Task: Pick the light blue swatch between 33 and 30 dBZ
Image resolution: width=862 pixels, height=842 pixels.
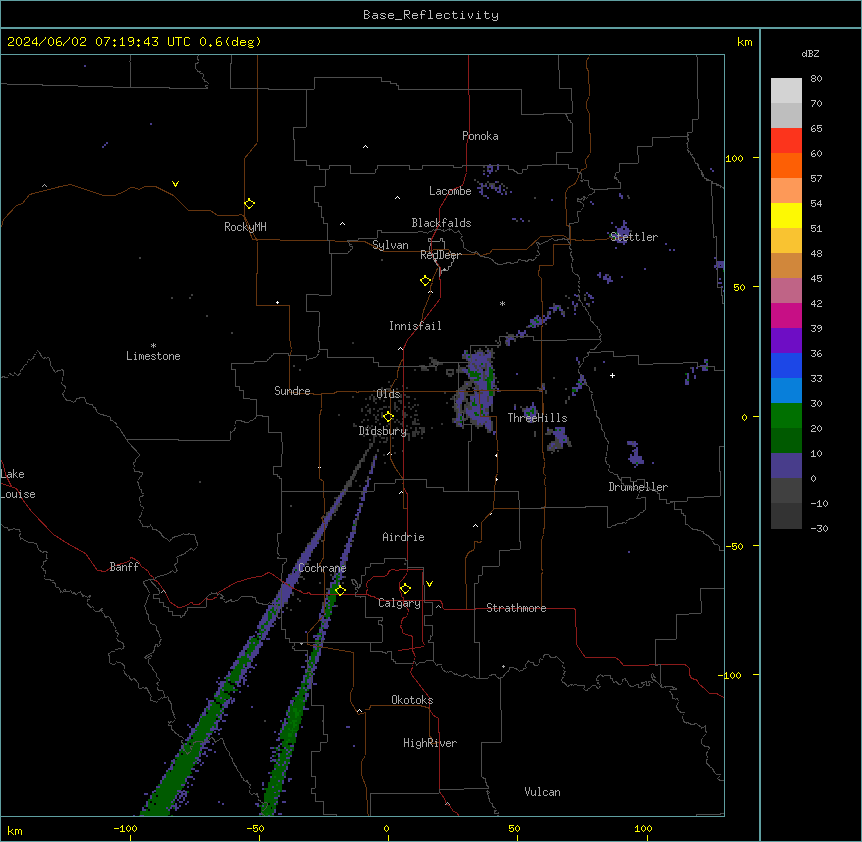Action: pyautogui.click(x=786, y=391)
